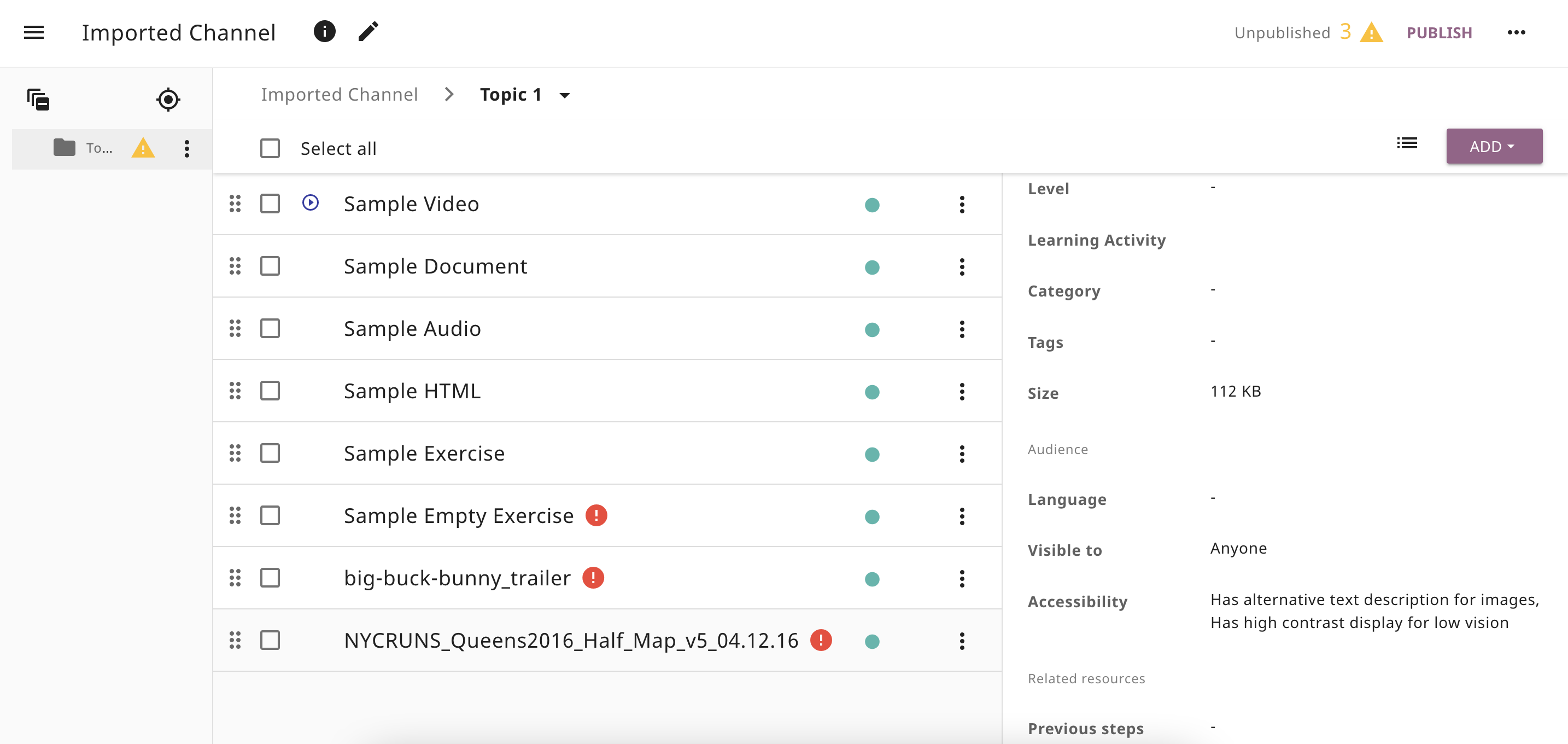Click error icon beside Sample Empty Exercise
This screenshot has width=1568, height=744.
tap(596, 515)
